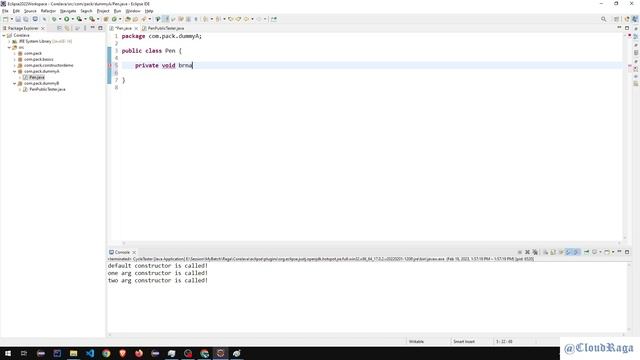The image size is (640, 360).
Task: Click the green Run toolbar button
Action: [67, 19]
